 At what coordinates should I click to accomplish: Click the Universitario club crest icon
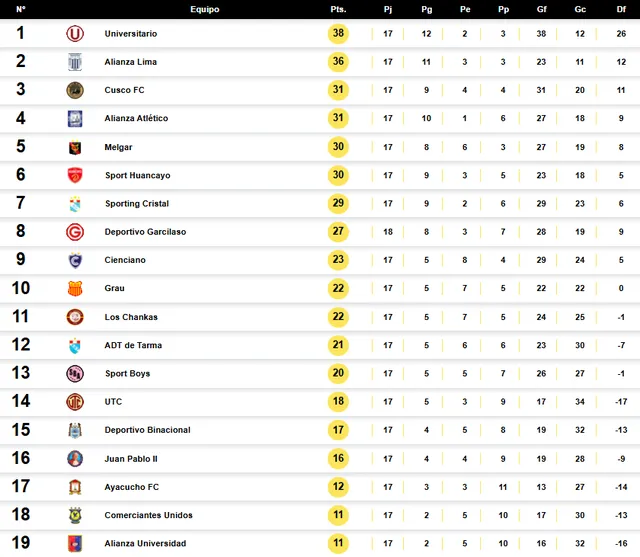click(75, 33)
